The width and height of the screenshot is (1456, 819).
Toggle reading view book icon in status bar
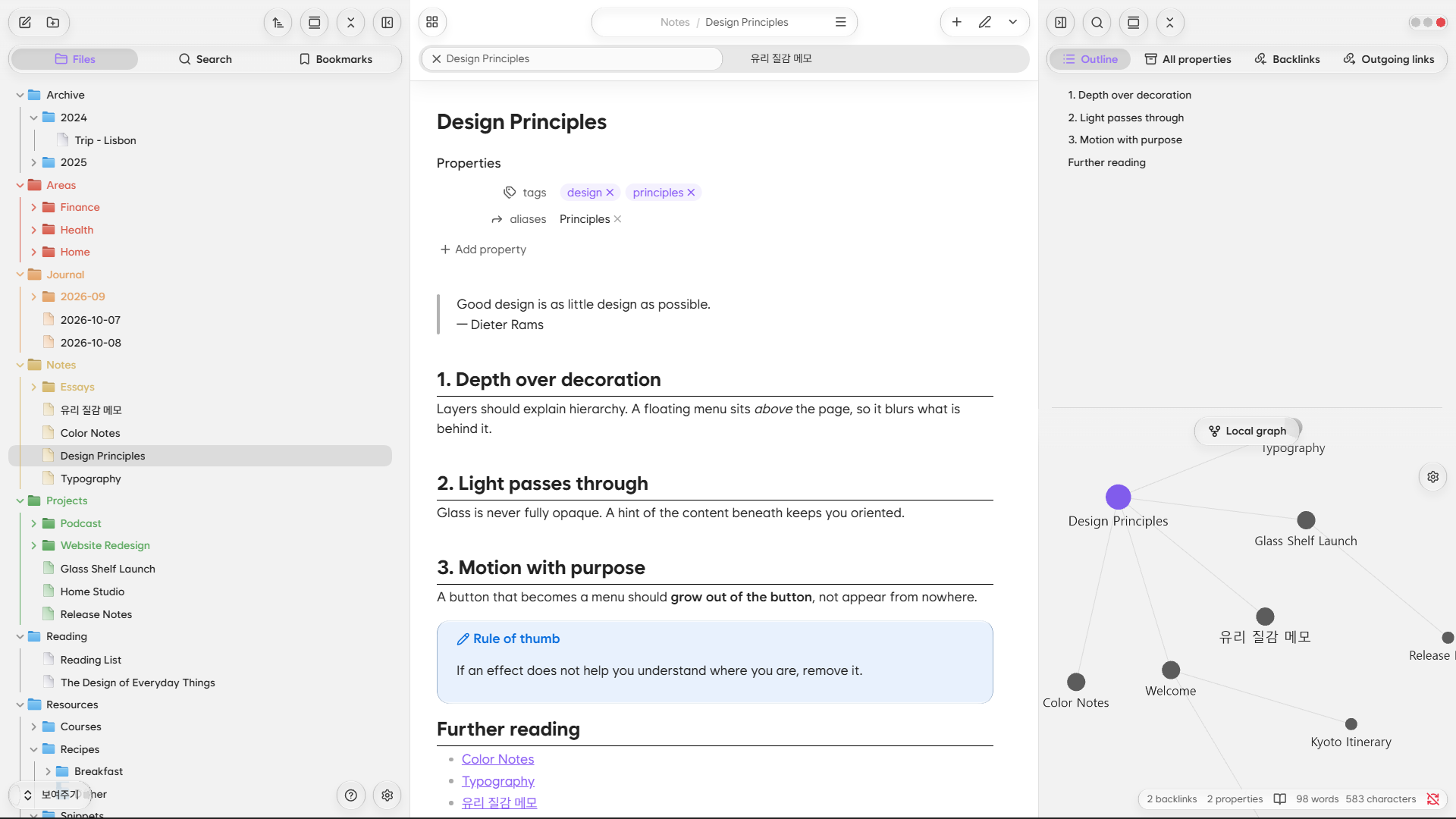1280,799
